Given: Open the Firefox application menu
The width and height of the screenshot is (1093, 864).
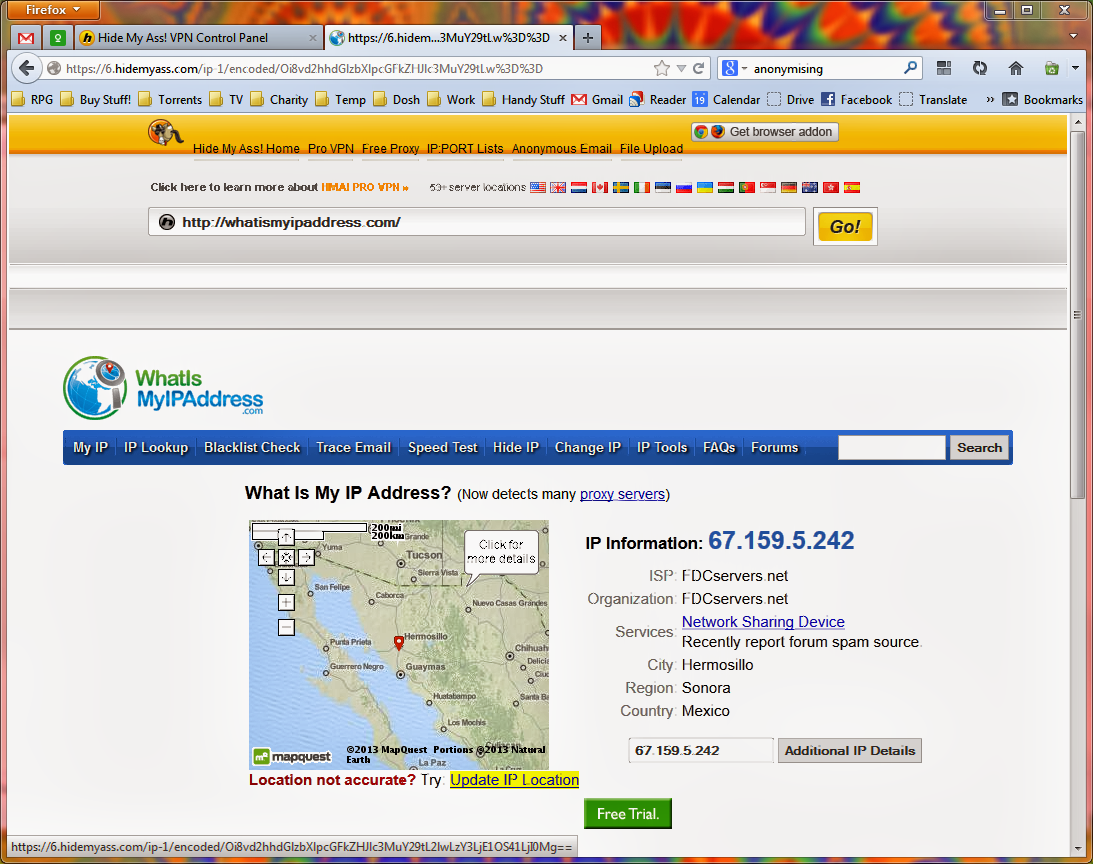Looking at the screenshot, I should [53, 10].
